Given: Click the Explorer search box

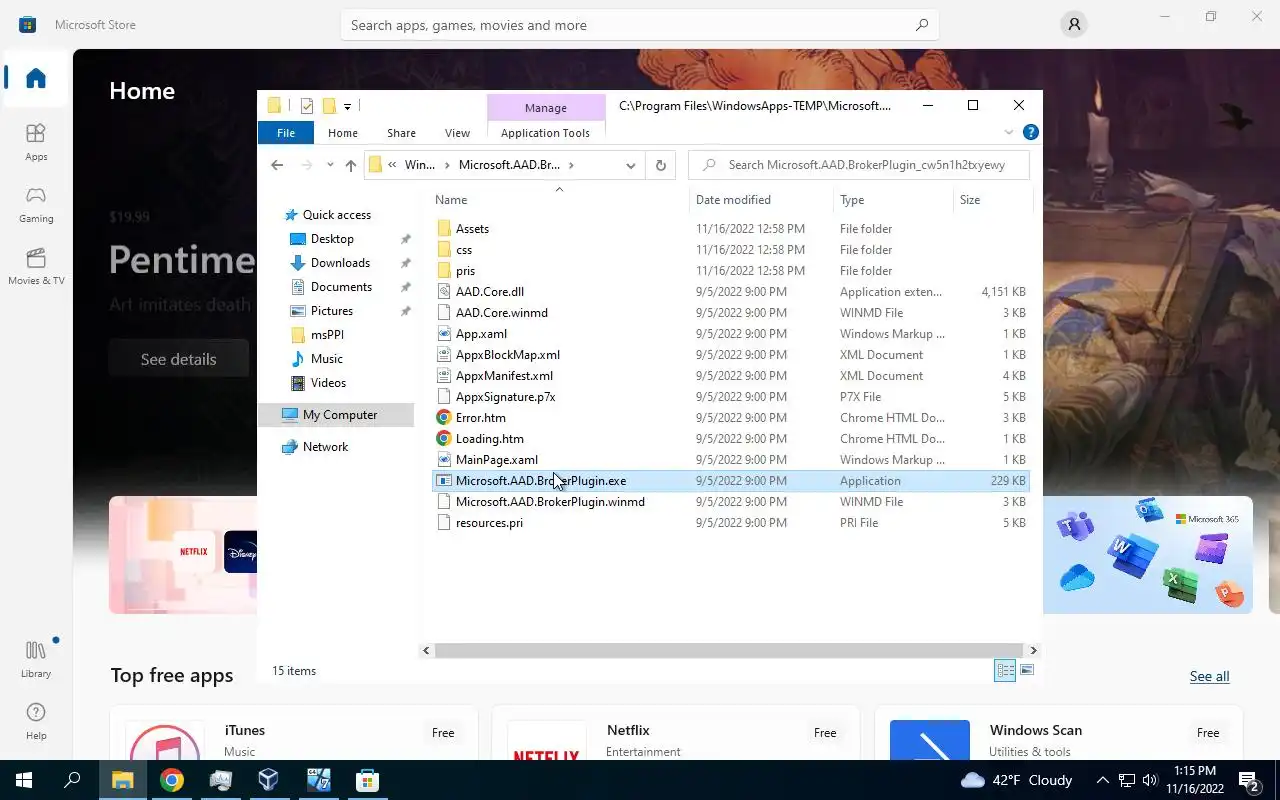Looking at the screenshot, I should pyautogui.click(x=859, y=165).
